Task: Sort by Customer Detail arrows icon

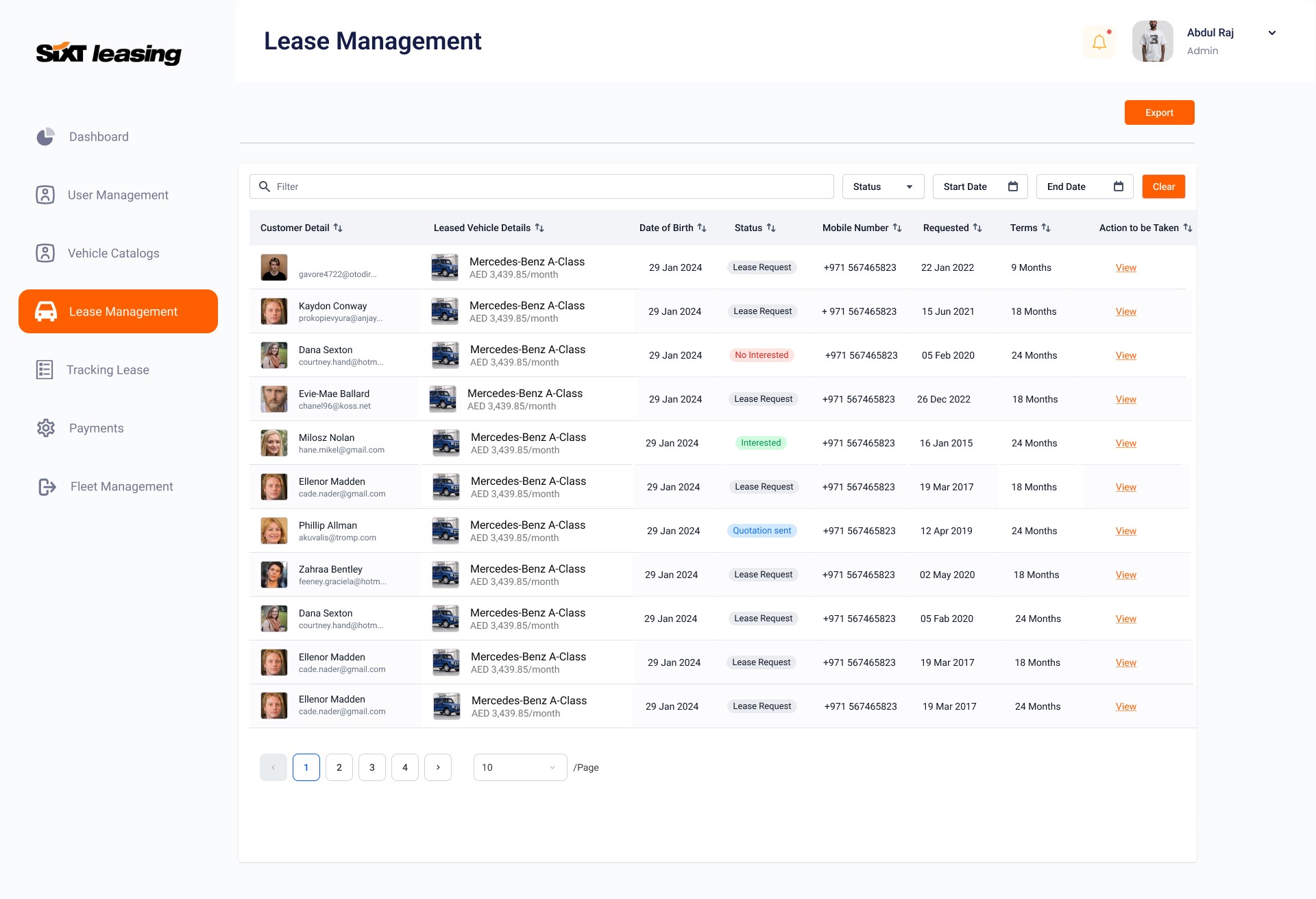Action: (x=338, y=228)
